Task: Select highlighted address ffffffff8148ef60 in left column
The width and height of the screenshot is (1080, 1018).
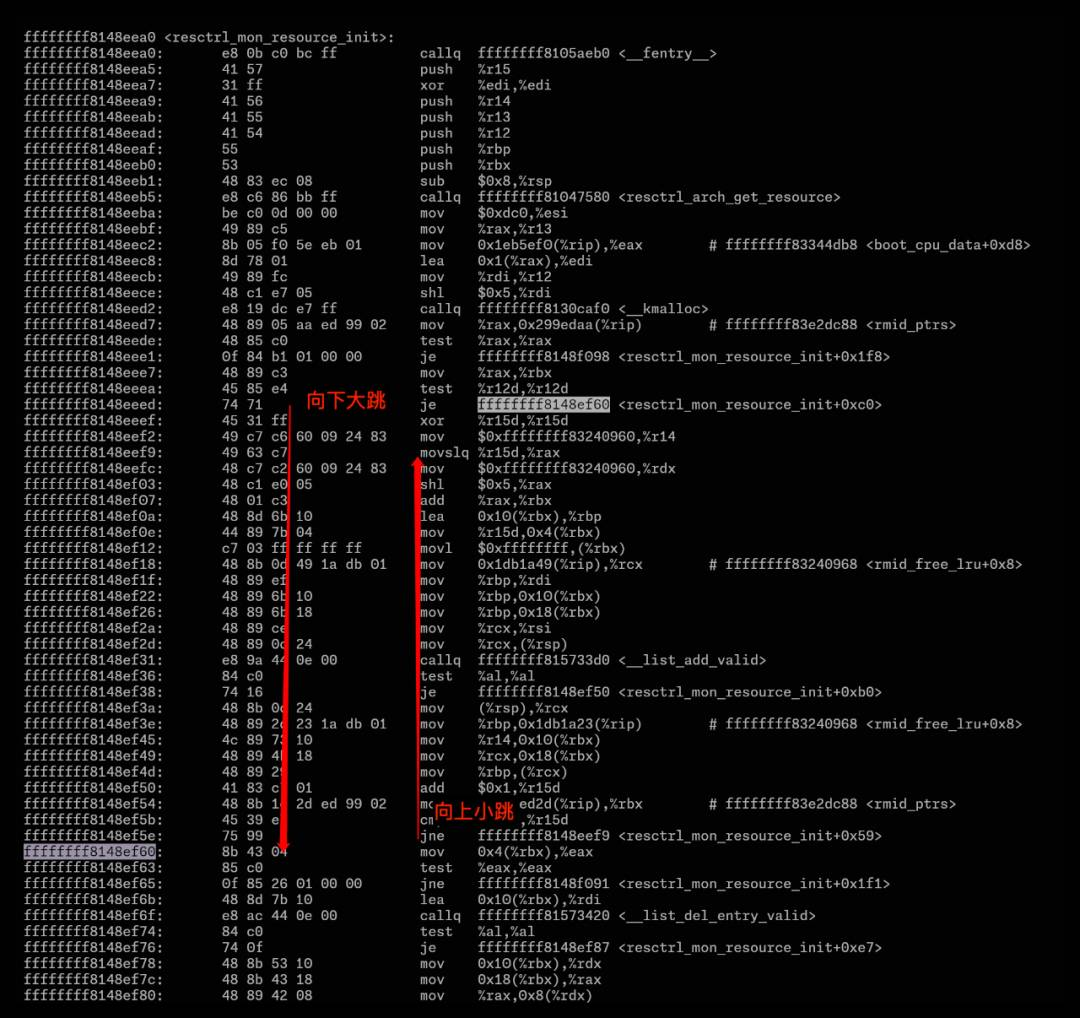Action: pyautogui.click(x=90, y=851)
